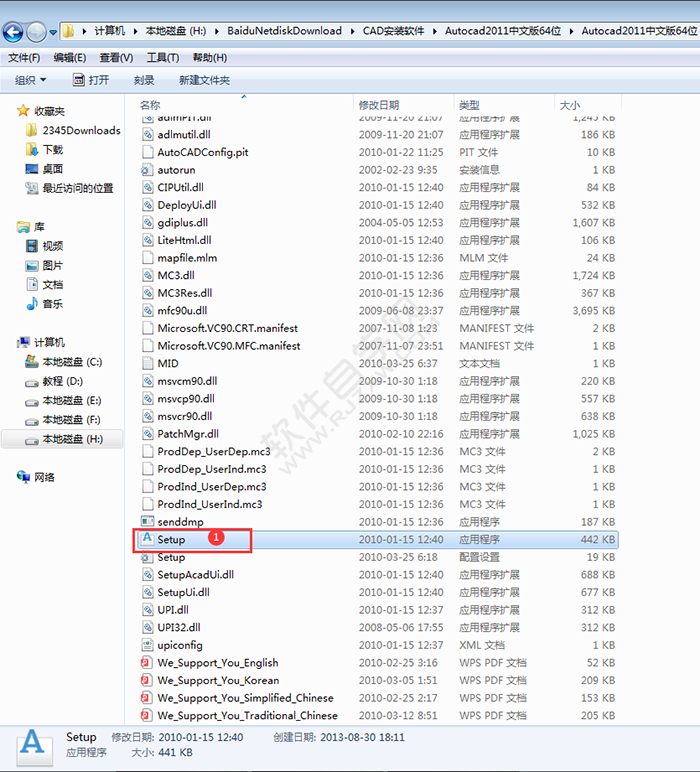Select the autorun setup info icon
The image size is (700, 772).
click(147, 170)
